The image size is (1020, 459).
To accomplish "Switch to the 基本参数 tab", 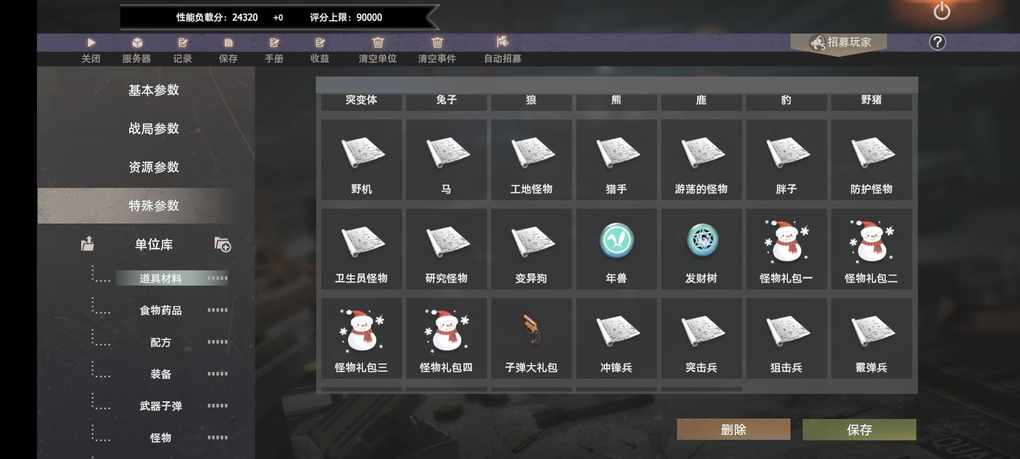I will [x=154, y=90].
